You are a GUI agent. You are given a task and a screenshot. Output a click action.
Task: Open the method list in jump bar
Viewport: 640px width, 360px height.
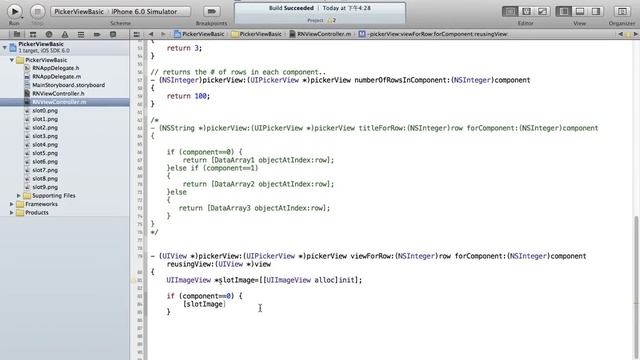click(x=433, y=34)
